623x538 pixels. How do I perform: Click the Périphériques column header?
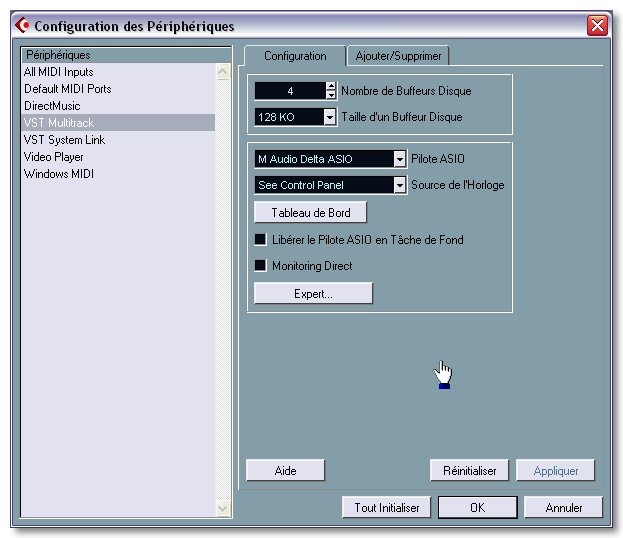126,55
